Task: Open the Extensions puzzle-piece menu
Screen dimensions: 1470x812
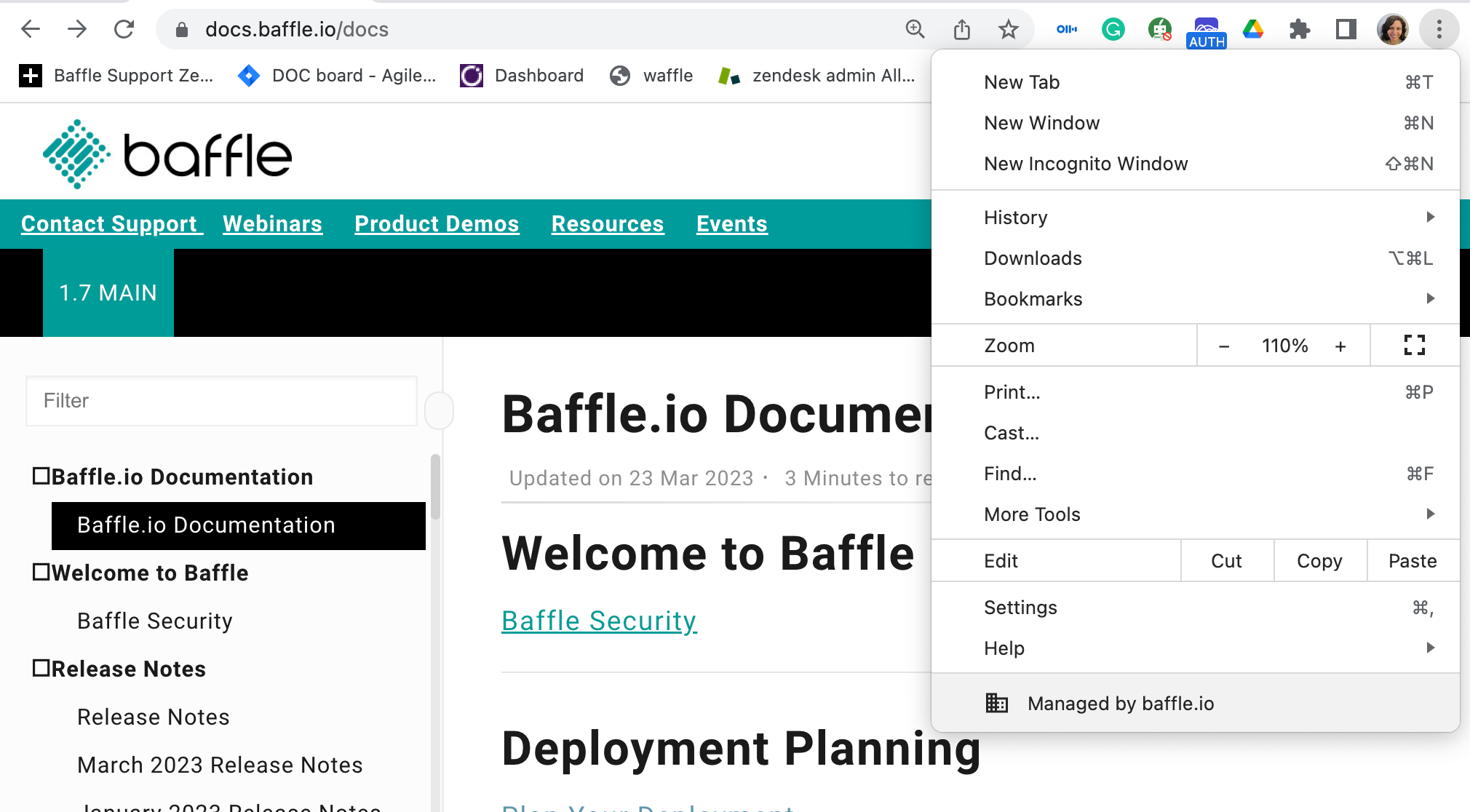Action: 1299,29
